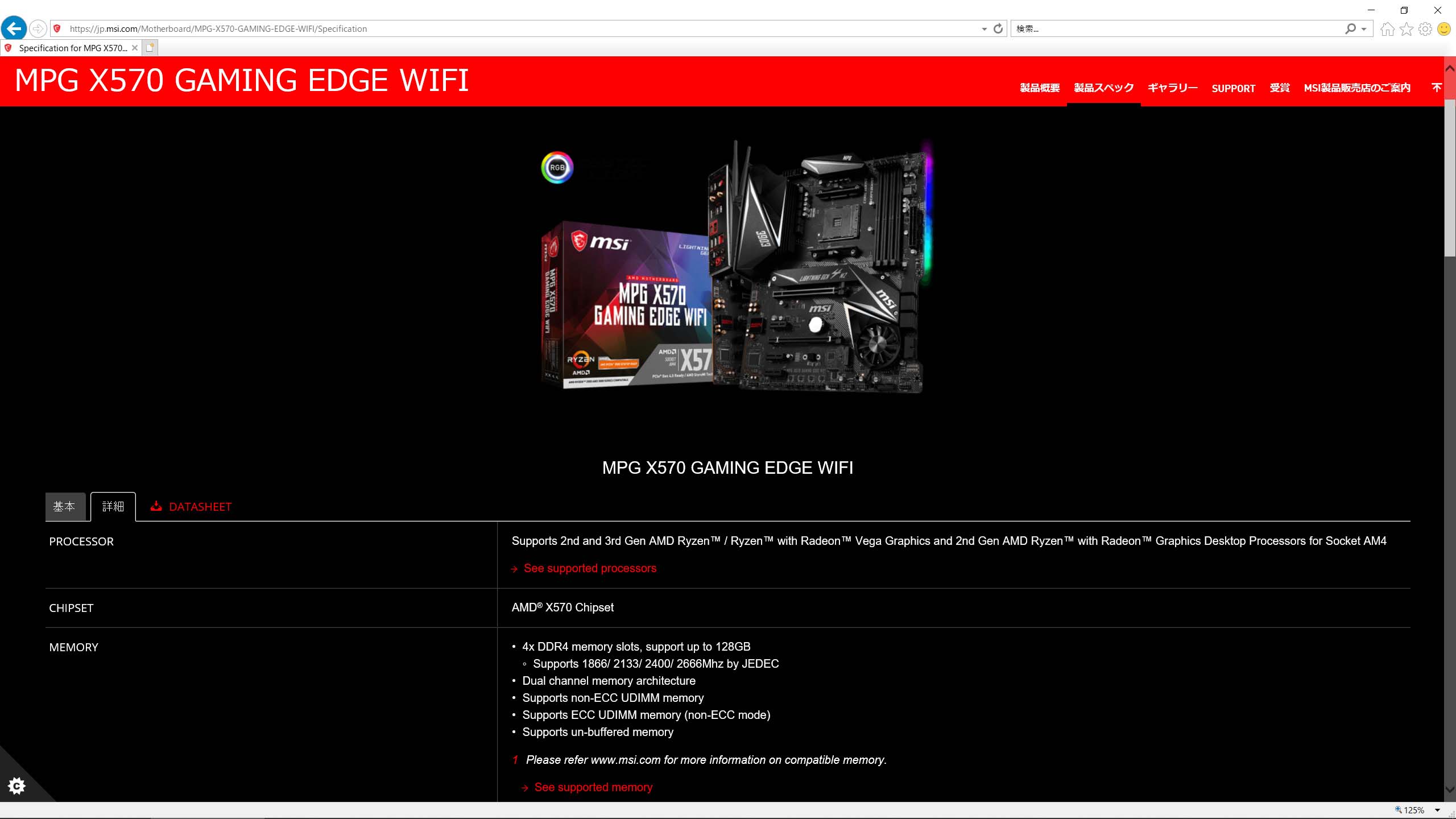Viewport: 1456px width, 819px height.
Task: Click the DATASHEET download icon
Action: coord(156,506)
